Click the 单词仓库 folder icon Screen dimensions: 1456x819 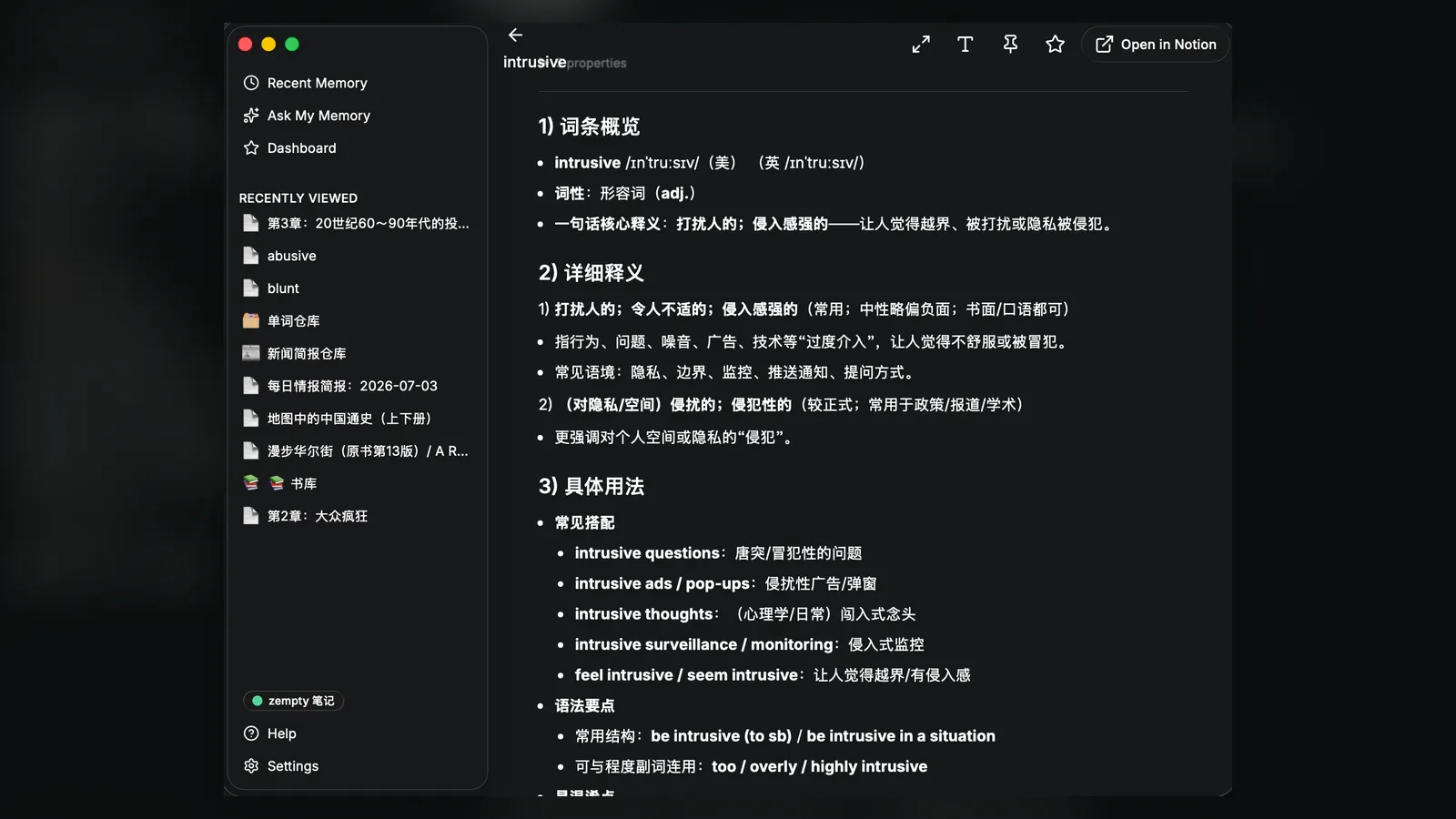(251, 320)
